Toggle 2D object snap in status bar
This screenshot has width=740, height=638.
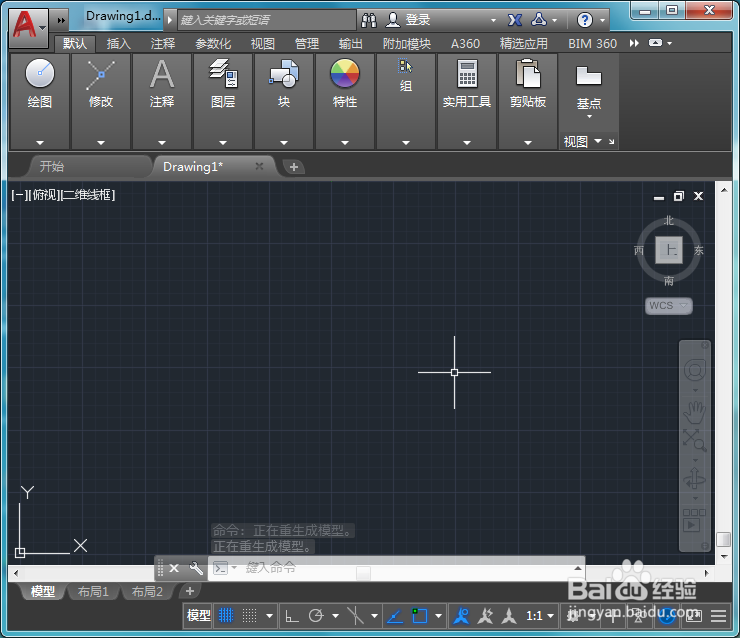pos(419,615)
